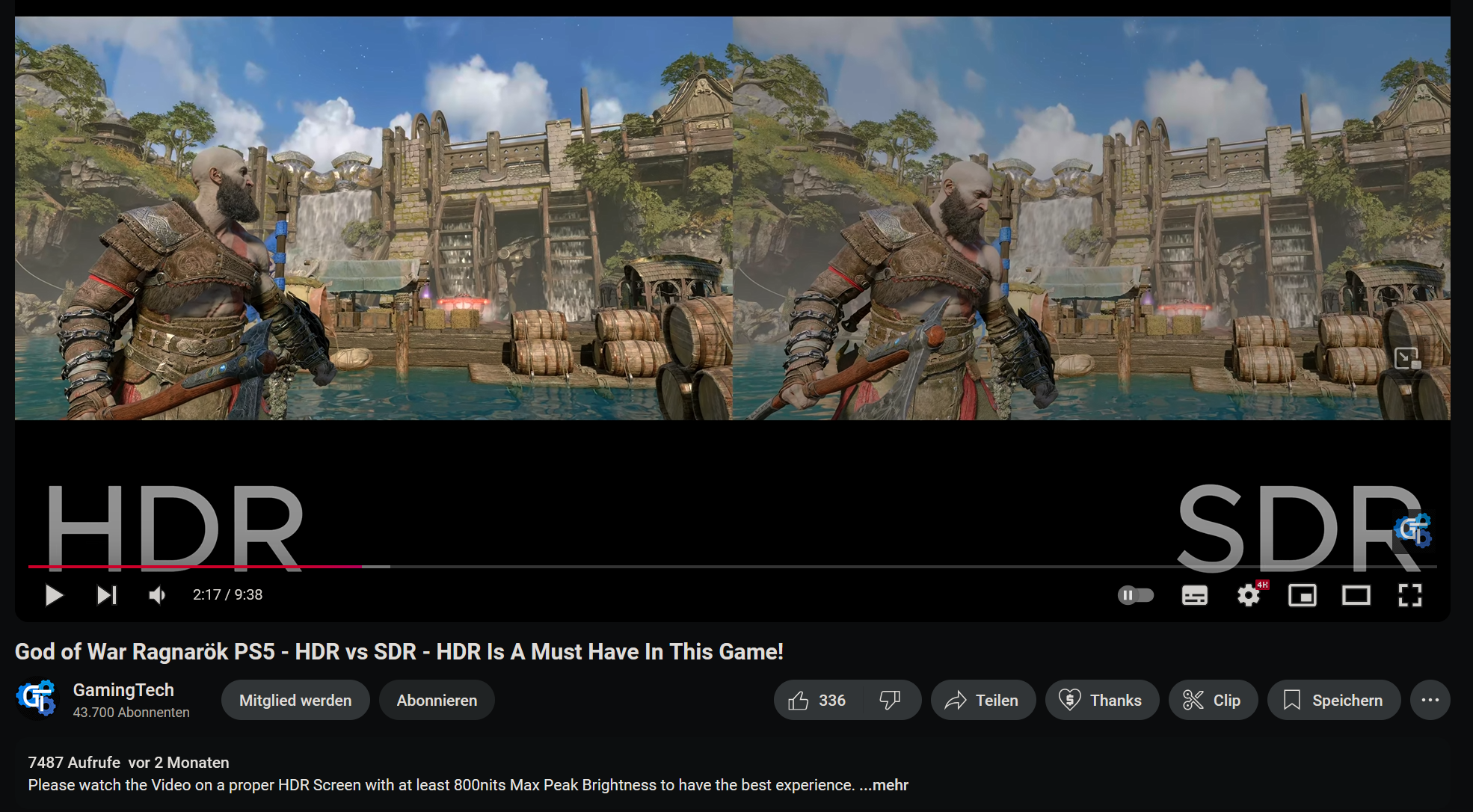The height and width of the screenshot is (812, 1473).
Task: Dislike the video
Action: pyautogui.click(x=890, y=701)
